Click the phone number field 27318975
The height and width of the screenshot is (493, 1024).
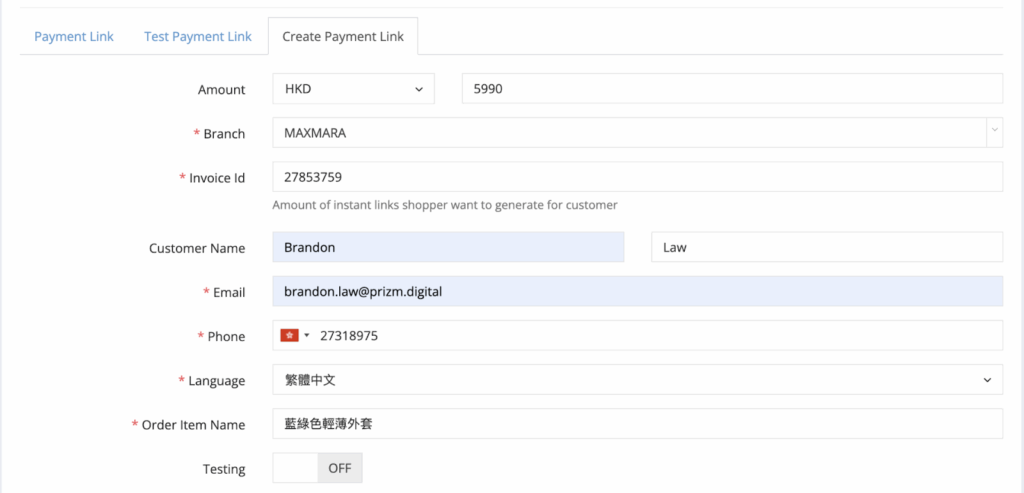coord(655,336)
